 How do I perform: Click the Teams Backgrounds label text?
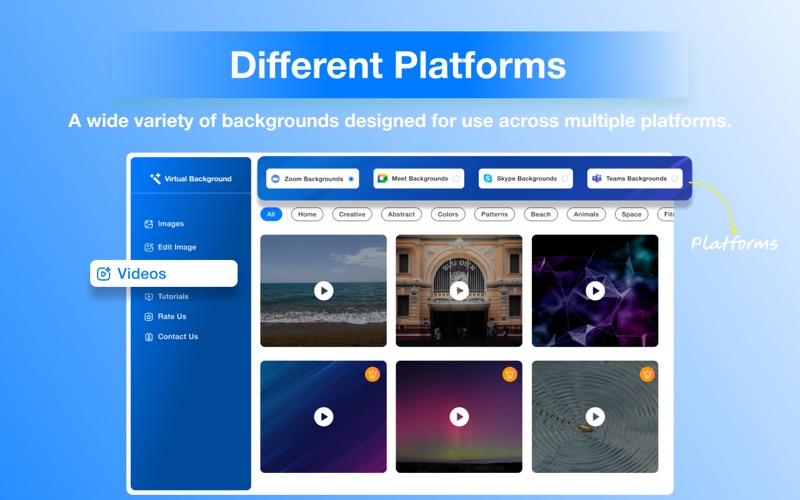click(x=636, y=179)
